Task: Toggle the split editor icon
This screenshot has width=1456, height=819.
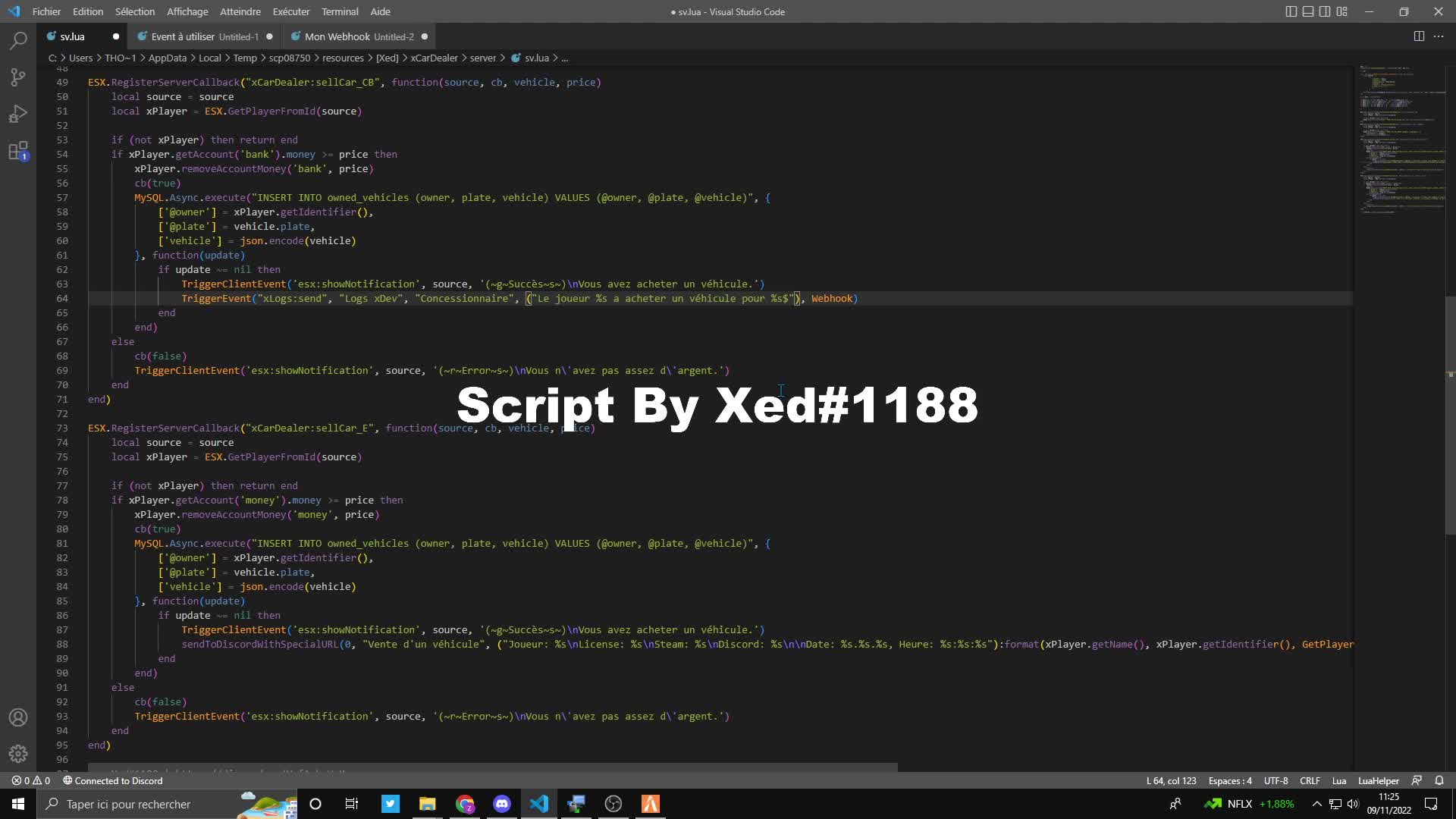Action: pos(1418,36)
